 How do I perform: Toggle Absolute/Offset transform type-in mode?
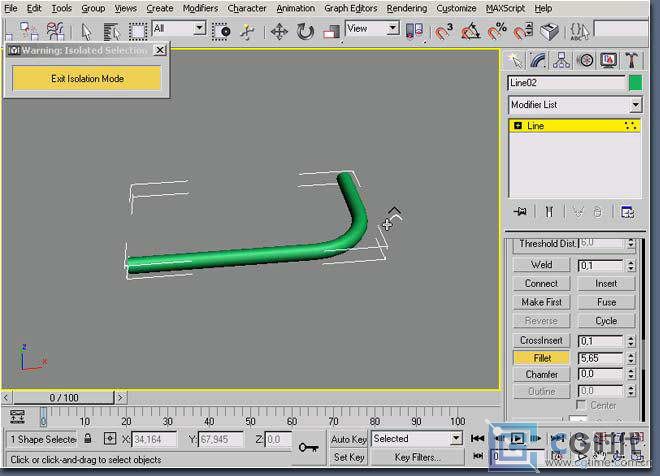coord(109,439)
